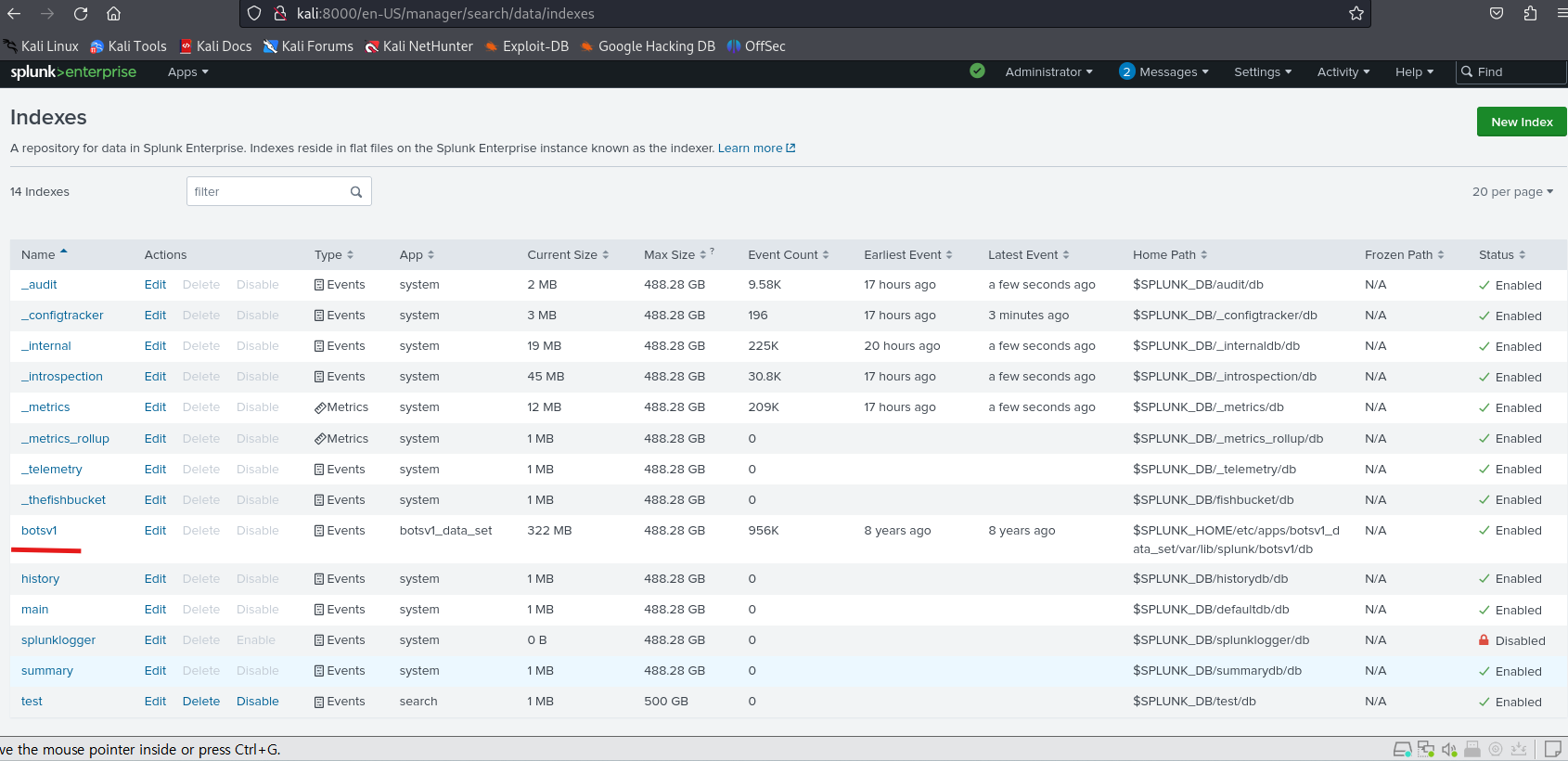Open the botsv1 index link
Screen dimensions: 1568x761
39,531
